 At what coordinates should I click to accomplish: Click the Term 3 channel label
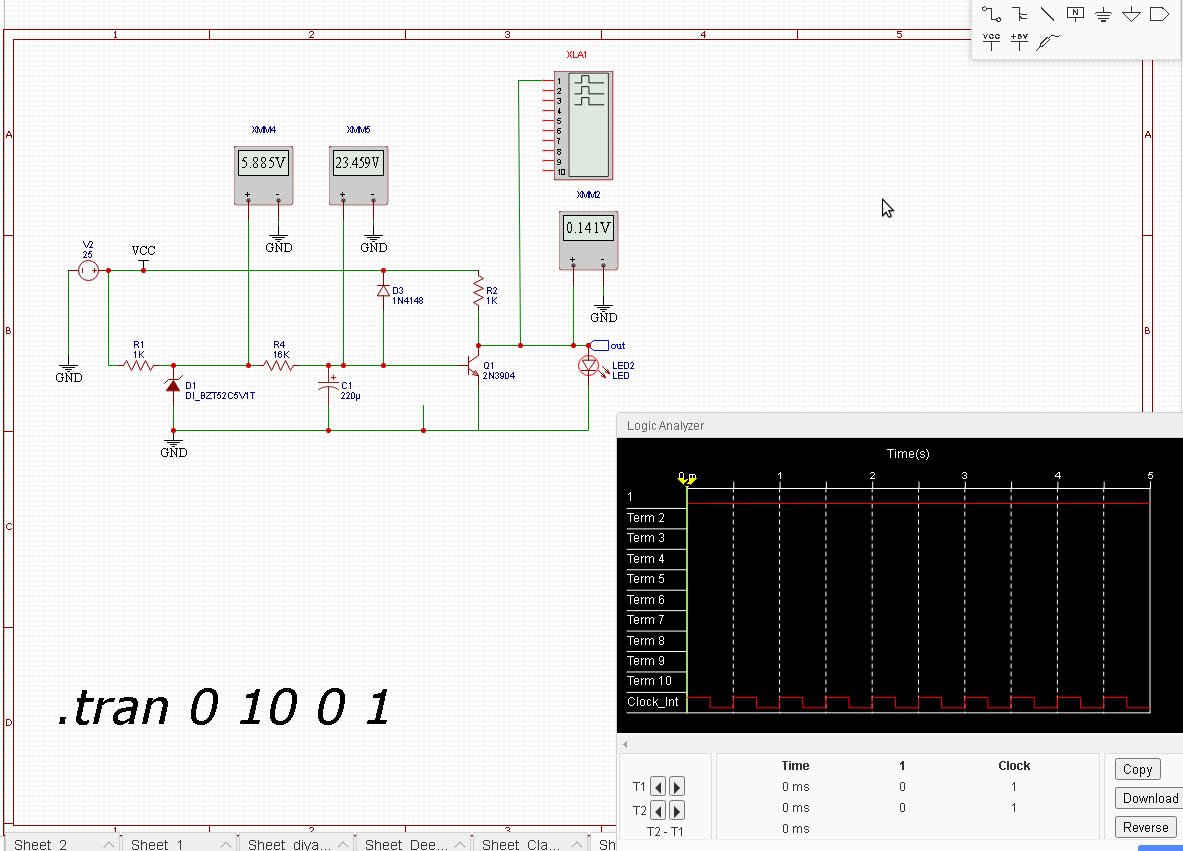[646, 538]
